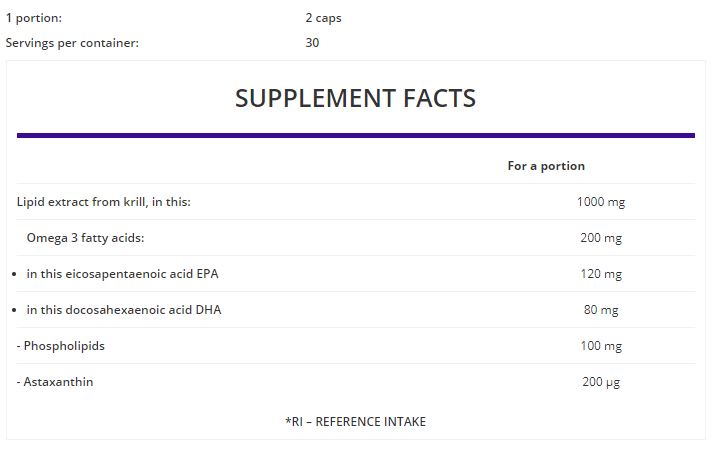The image size is (719, 449).
Task: Click the purple divider line under heading
Action: tap(356, 136)
